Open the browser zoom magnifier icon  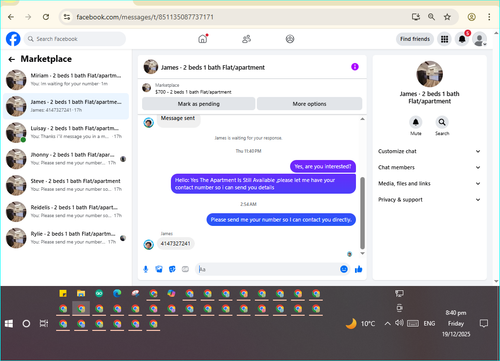(431, 17)
